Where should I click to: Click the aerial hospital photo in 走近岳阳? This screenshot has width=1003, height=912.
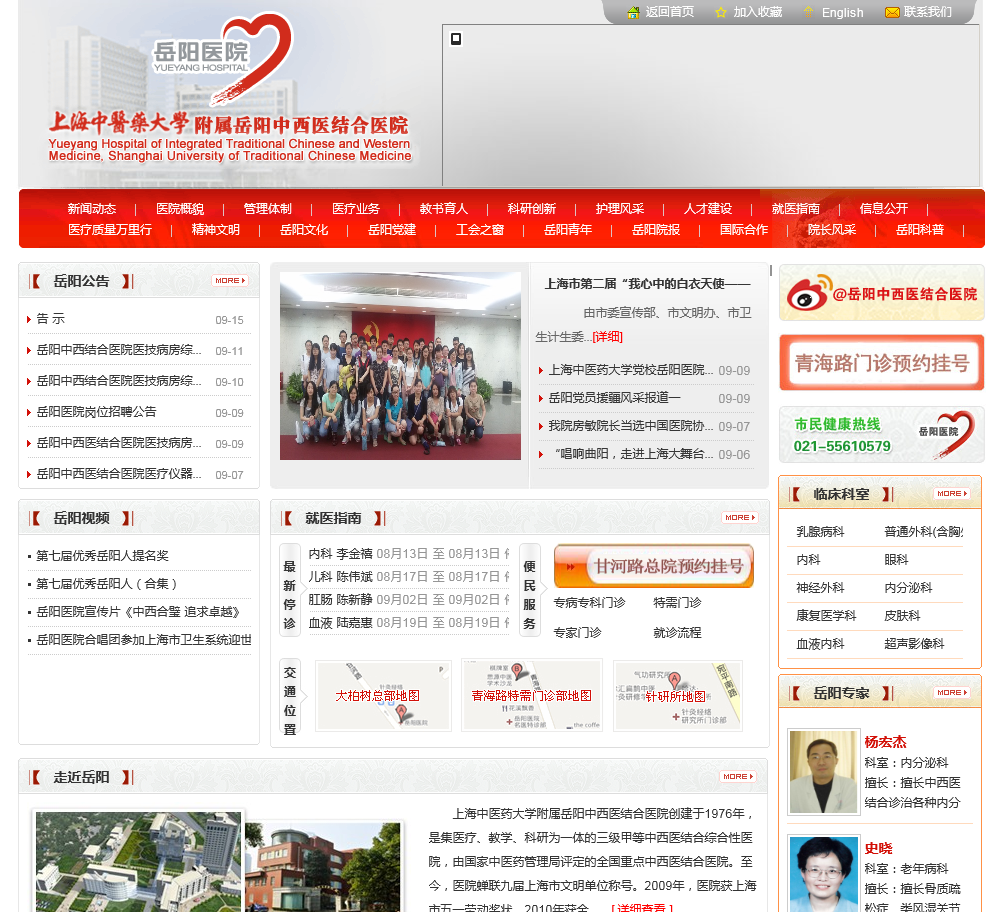[139, 861]
